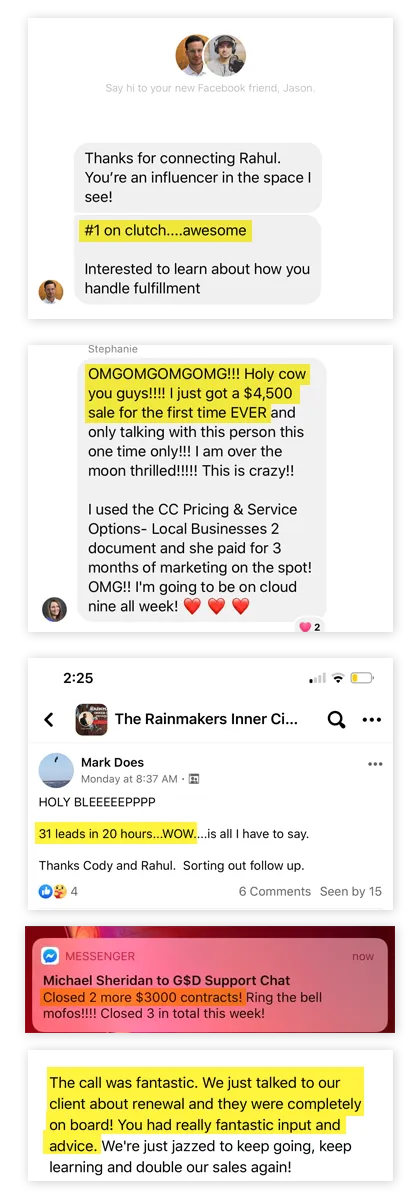The width and height of the screenshot is (420, 1200).
Task: Tap The Rainmakers group thumbnail icon
Action: tap(91, 719)
